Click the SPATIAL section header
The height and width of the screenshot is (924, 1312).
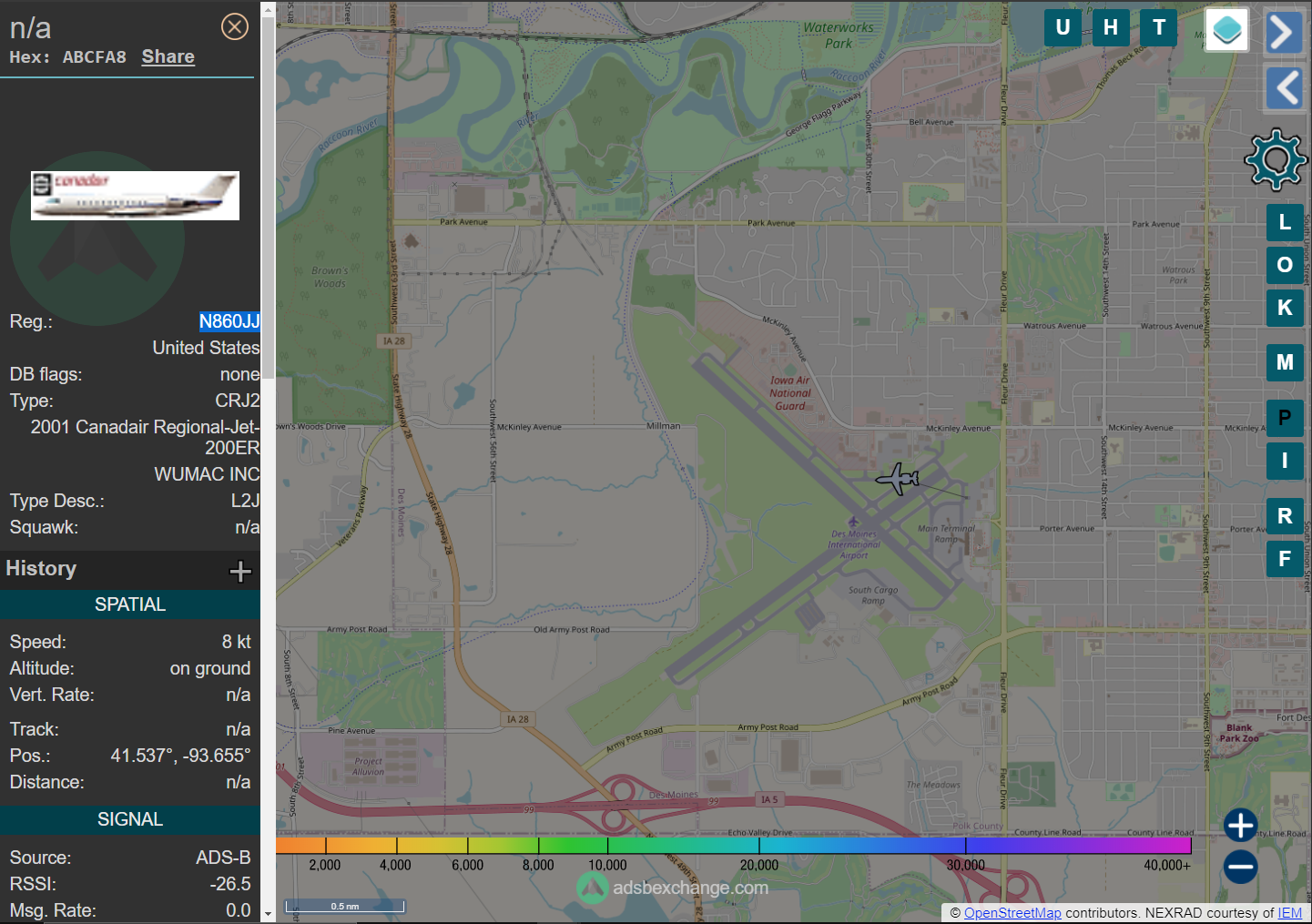[x=130, y=604]
